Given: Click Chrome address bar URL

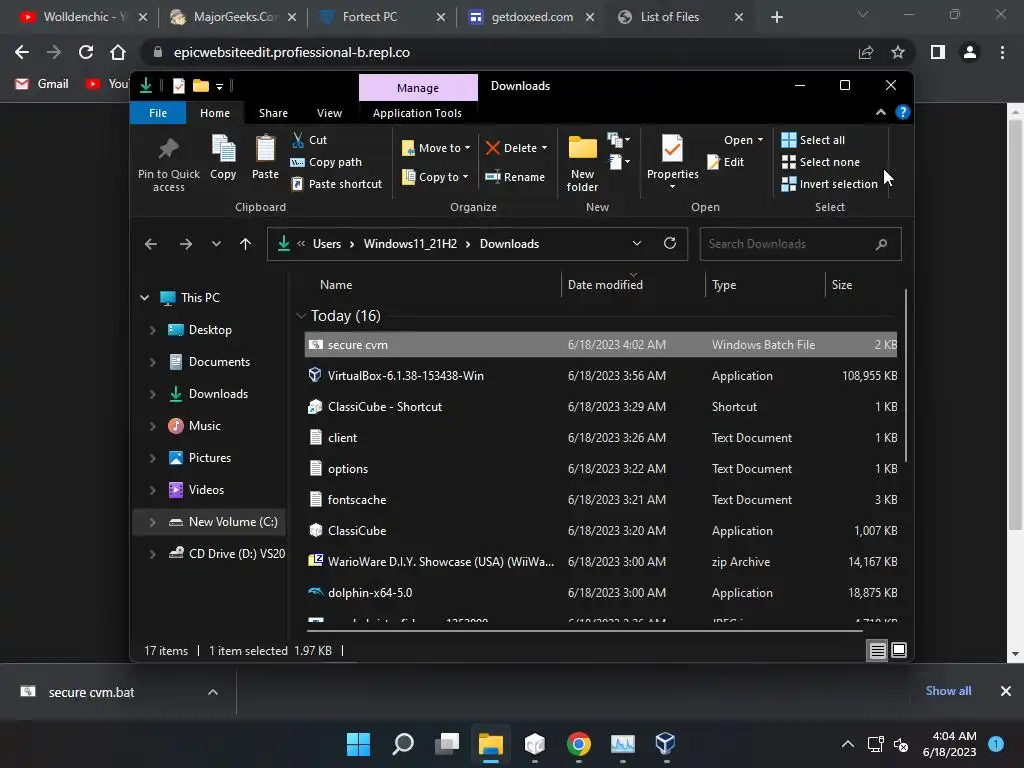Looking at the screenshot, I should [291, 52].
